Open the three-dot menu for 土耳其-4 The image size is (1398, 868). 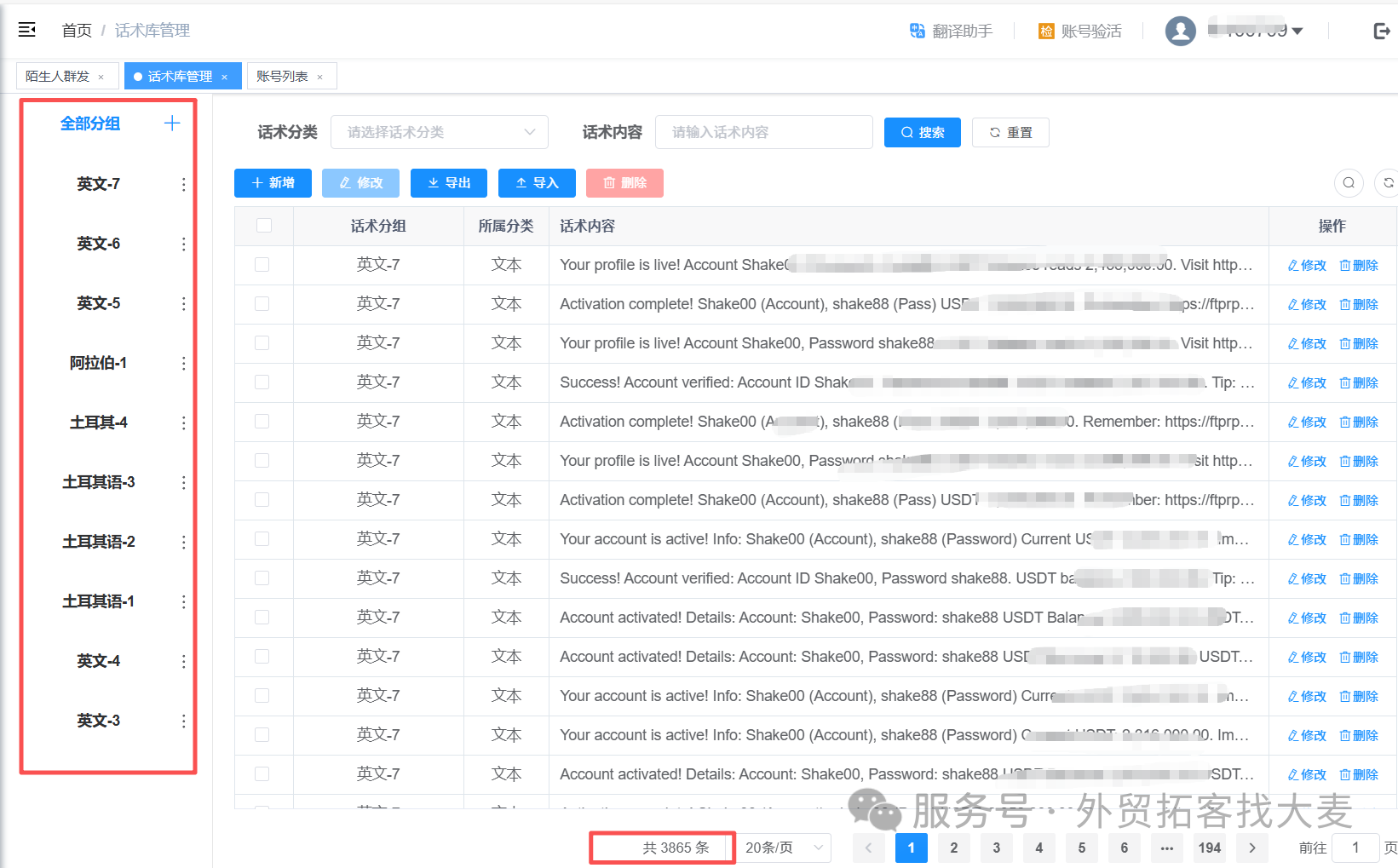[183, 423]
